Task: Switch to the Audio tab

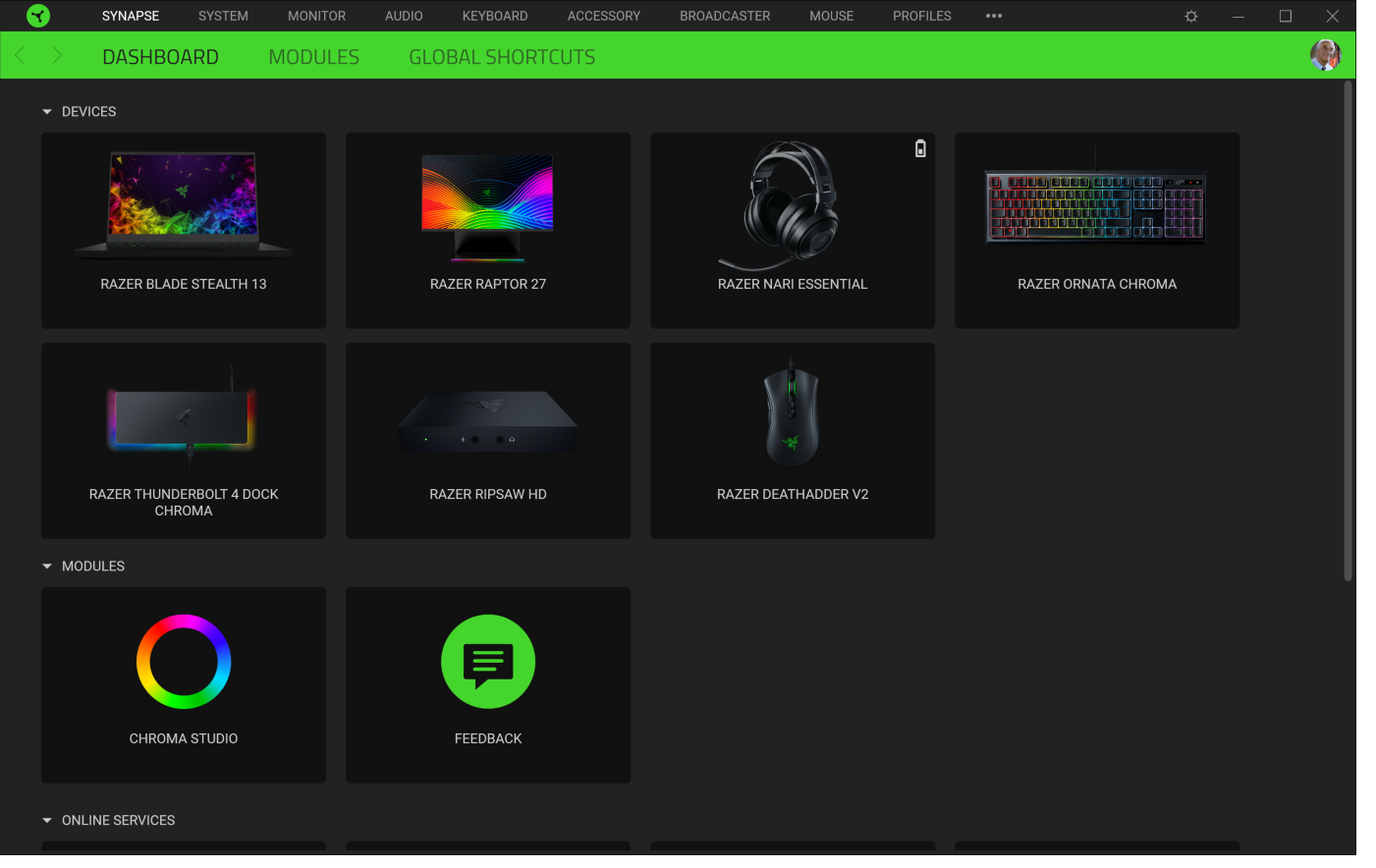Action: click(404, 17)
